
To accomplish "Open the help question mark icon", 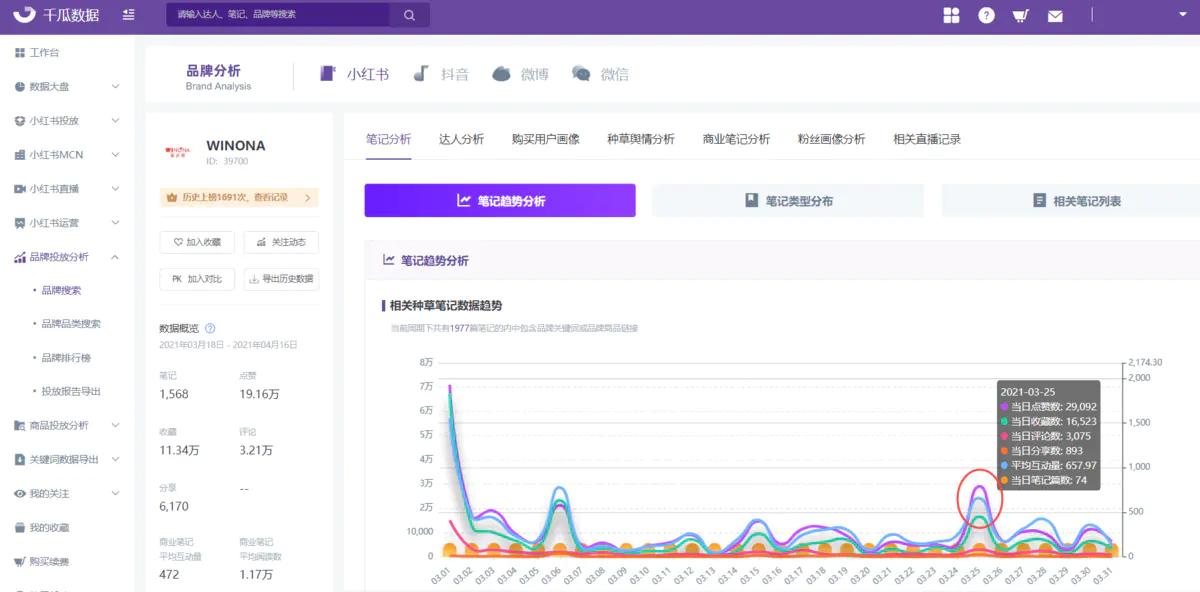I will pos(986,15).
